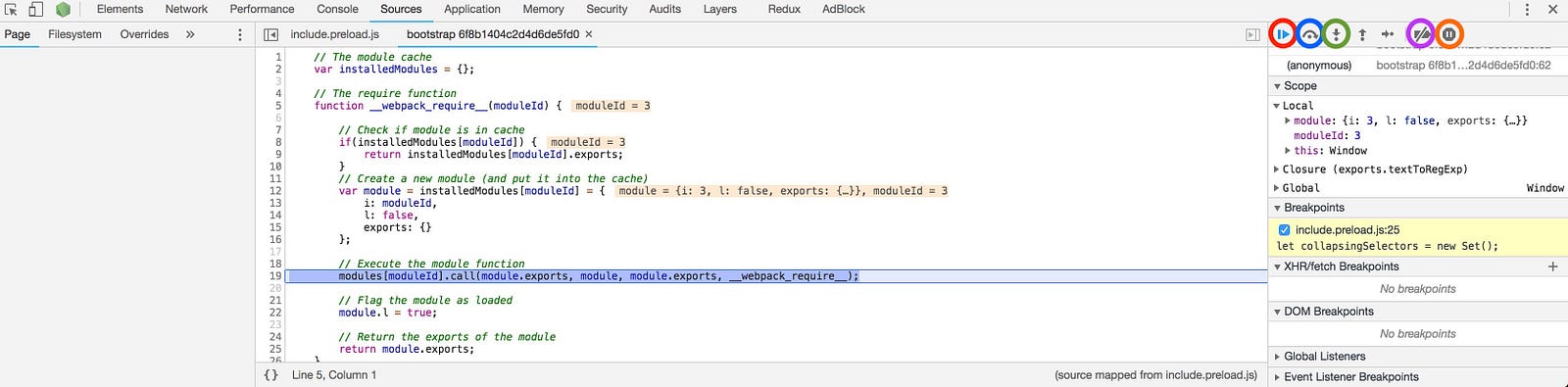
Task: Close the bootstrap 6f8b1404c2d4d6de5fd0 tab
Action: [x=589, y=34]
